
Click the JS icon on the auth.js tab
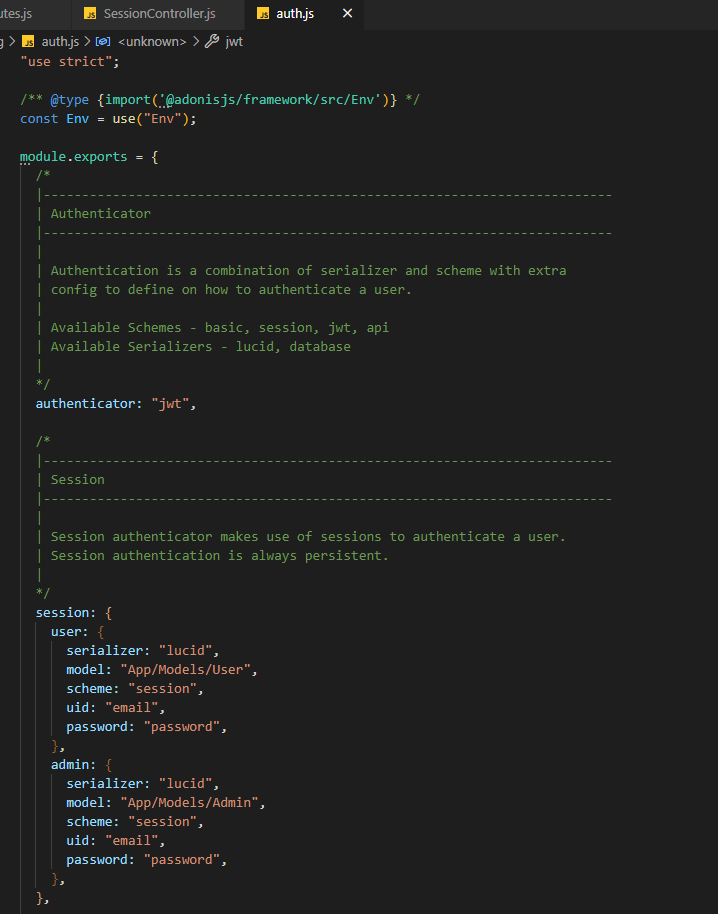tap(263, 13)
